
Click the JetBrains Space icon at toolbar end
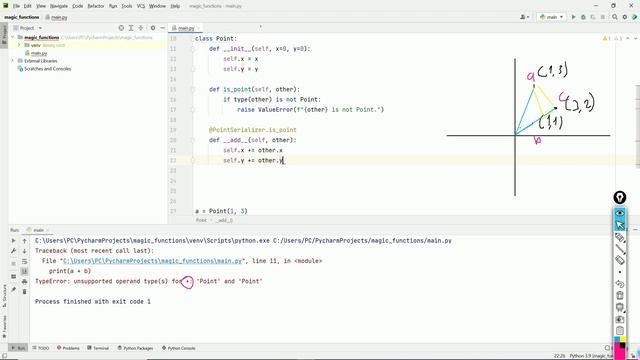634,17
